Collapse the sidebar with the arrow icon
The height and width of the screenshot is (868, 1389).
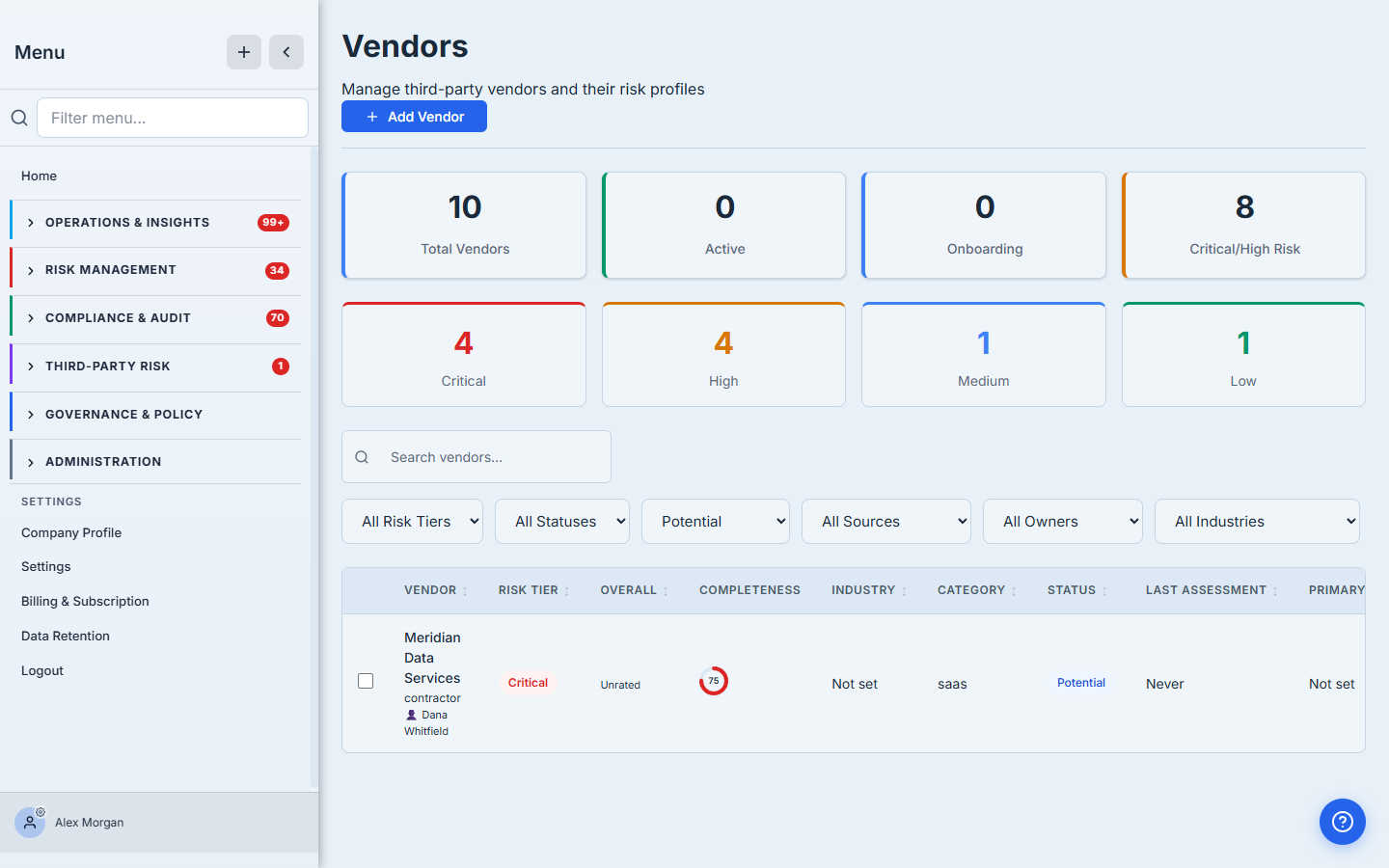coord(286,52)
